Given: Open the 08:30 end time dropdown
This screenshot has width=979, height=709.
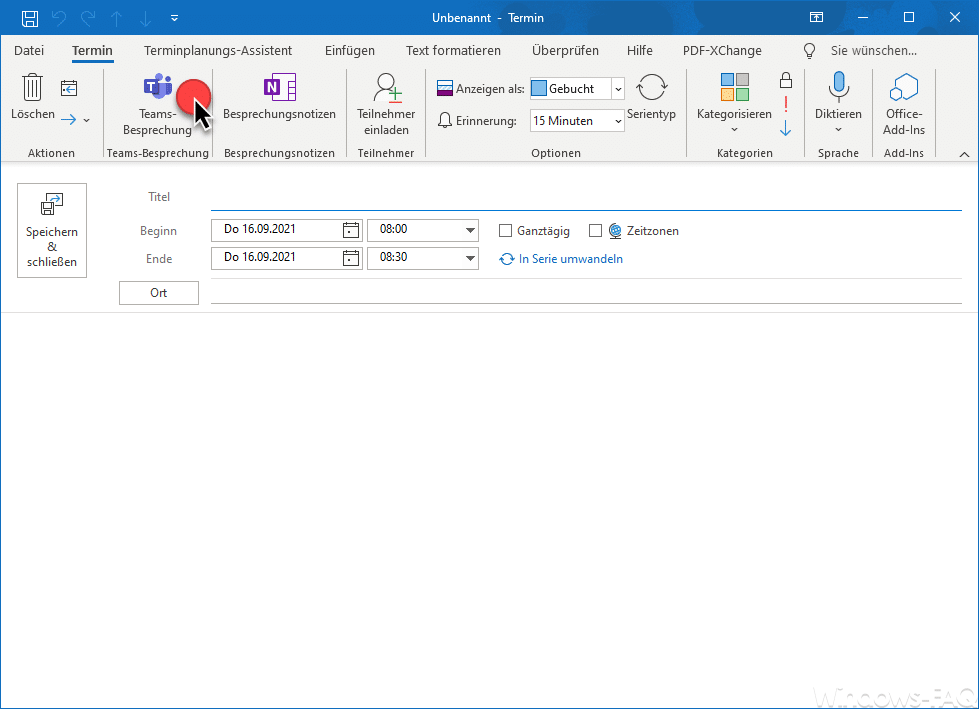Looking at the screenshot, I should pyautogui.click(x=470, y=258).
